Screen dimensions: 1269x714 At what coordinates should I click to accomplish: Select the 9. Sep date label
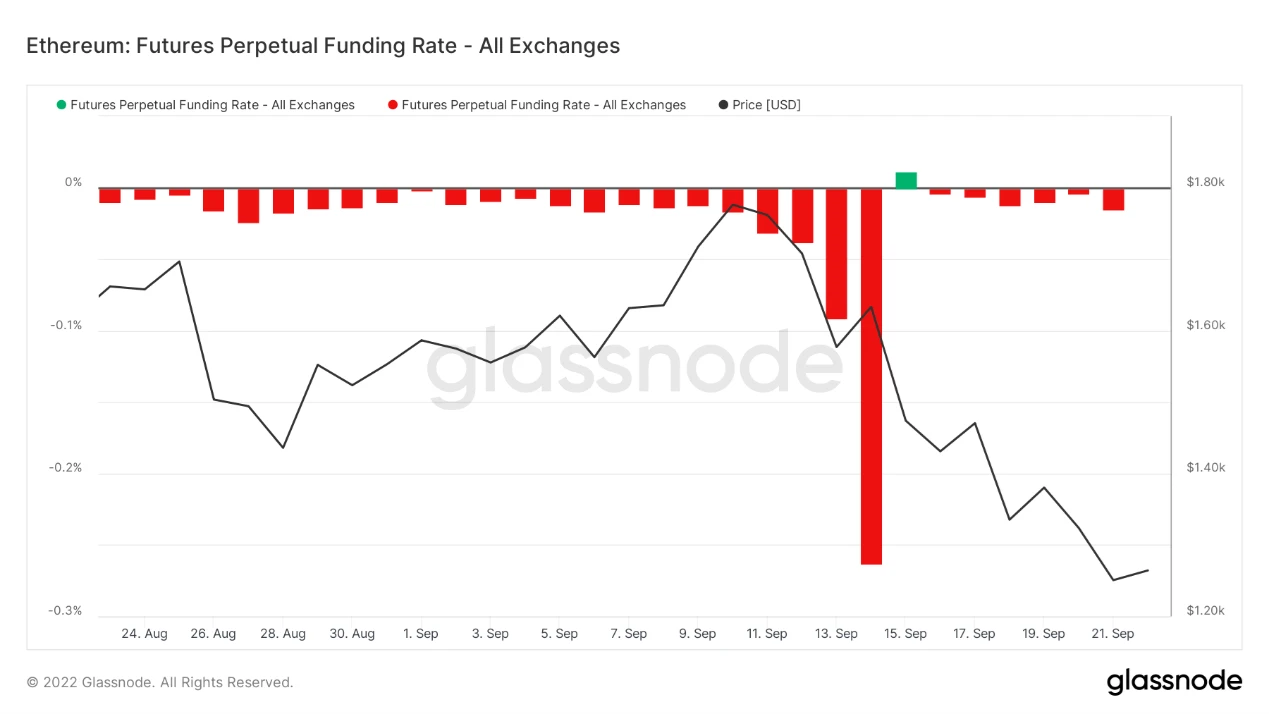click(x=697, y=634)
